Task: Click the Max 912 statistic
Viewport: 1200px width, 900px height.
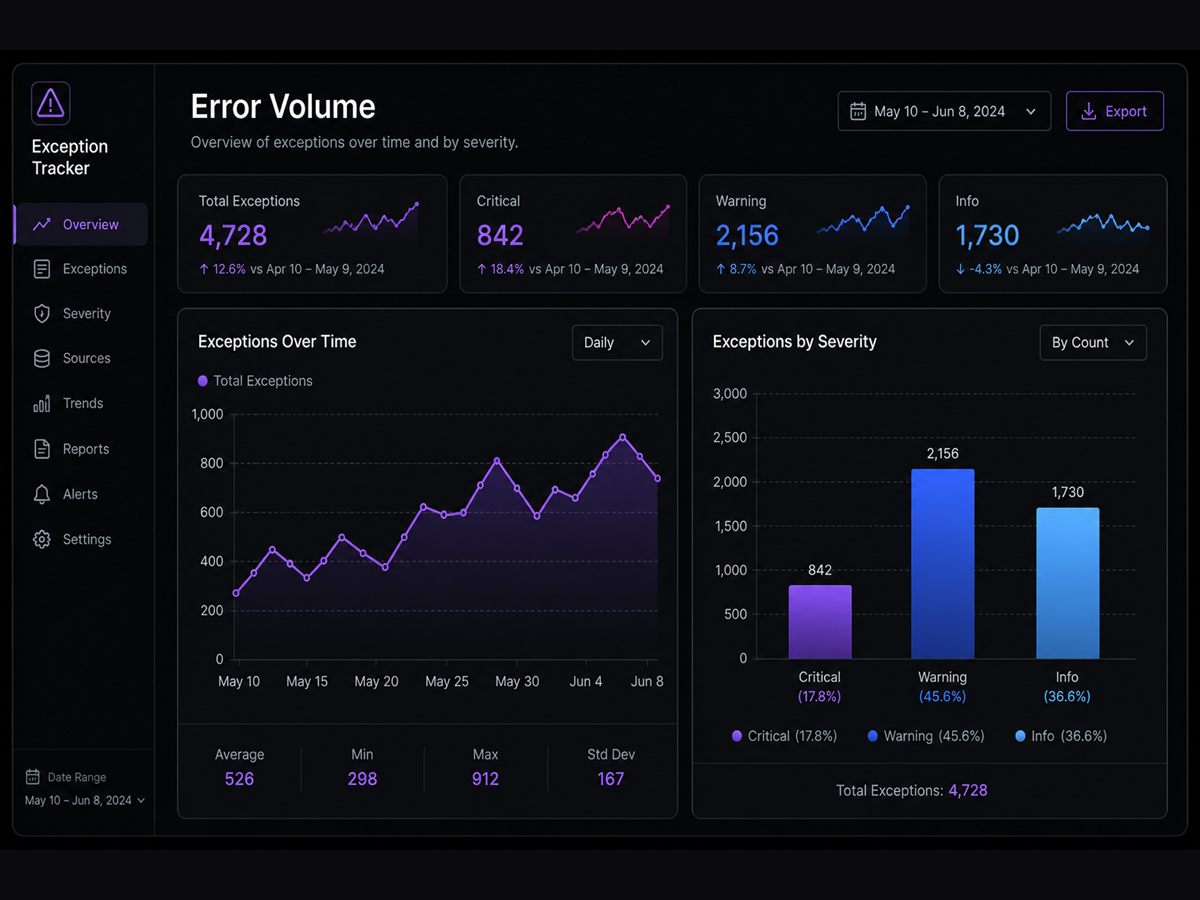Action: [486, 768]
